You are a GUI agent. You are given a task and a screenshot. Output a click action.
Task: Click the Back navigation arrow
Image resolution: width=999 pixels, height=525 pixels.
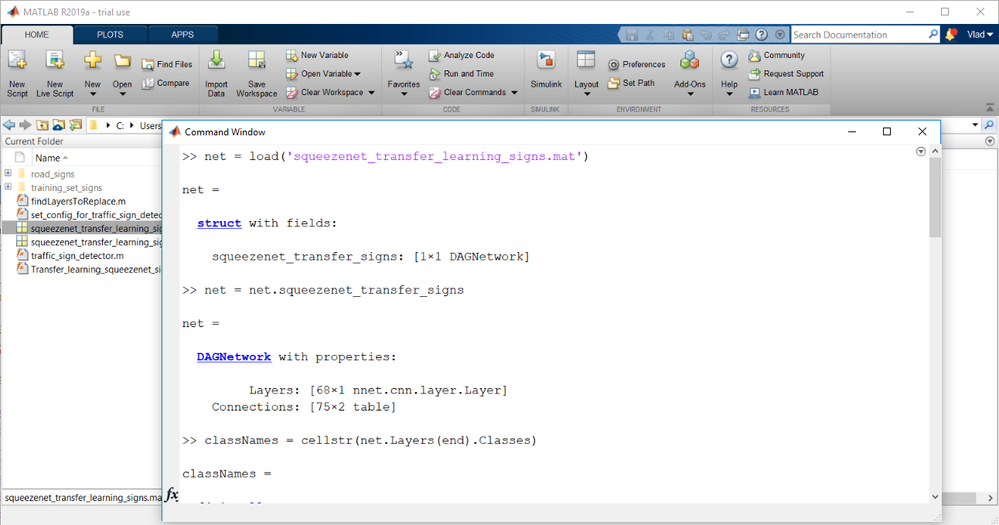(x=9, y=125)
